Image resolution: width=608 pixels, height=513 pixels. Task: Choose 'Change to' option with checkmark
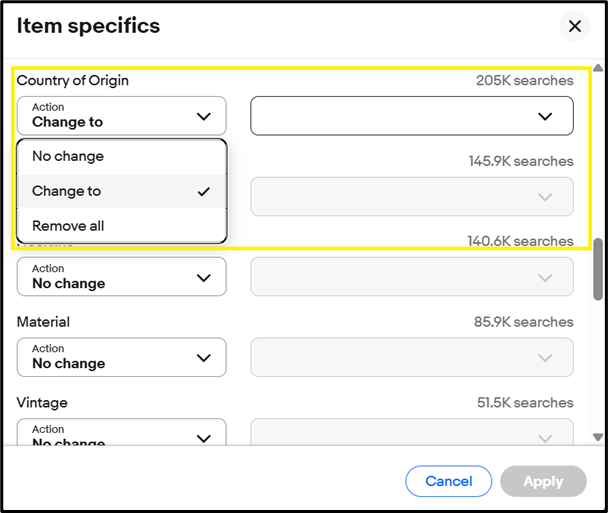coord(67,191)
